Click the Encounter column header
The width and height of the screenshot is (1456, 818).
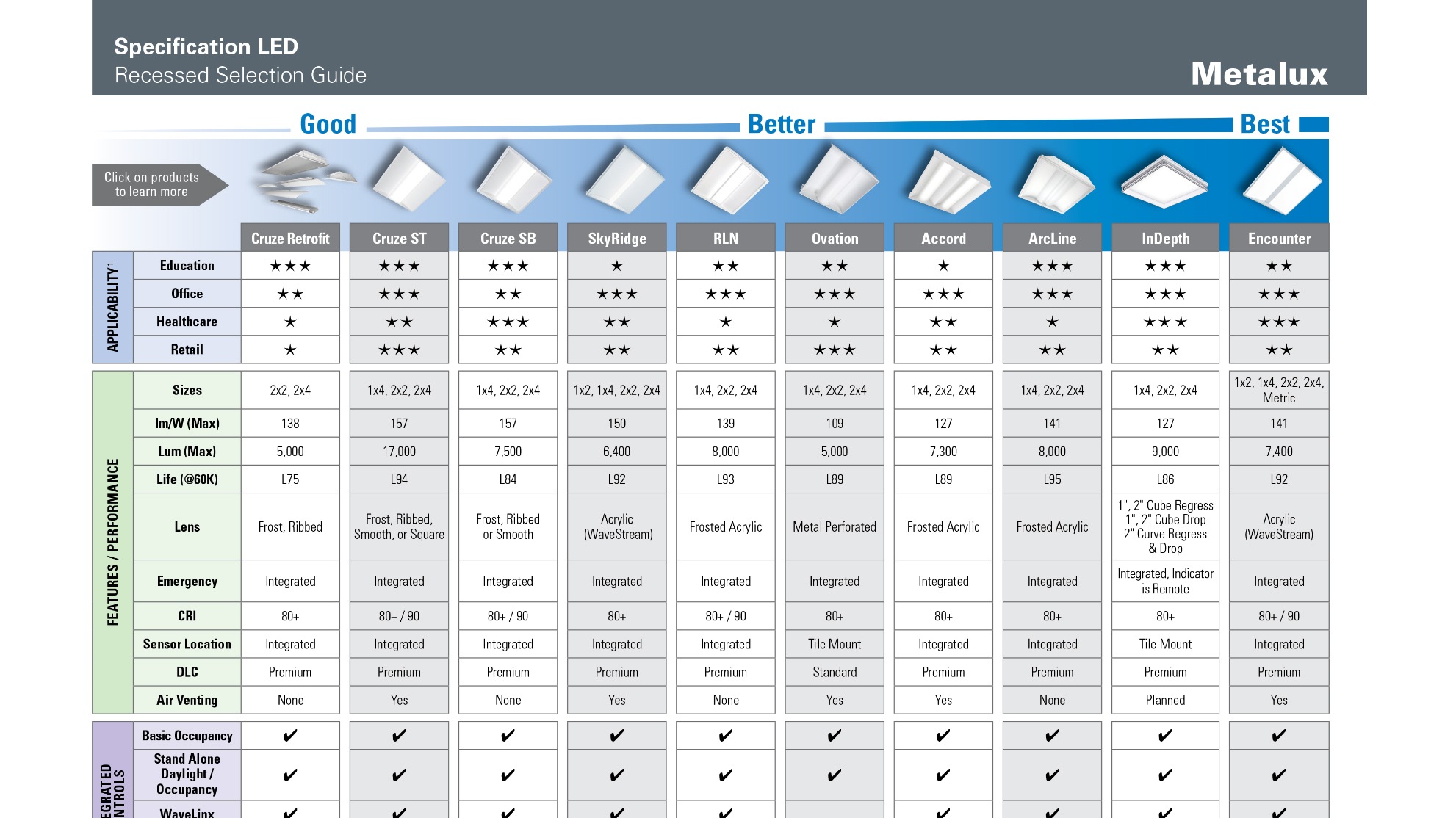tap(1278, 238)
